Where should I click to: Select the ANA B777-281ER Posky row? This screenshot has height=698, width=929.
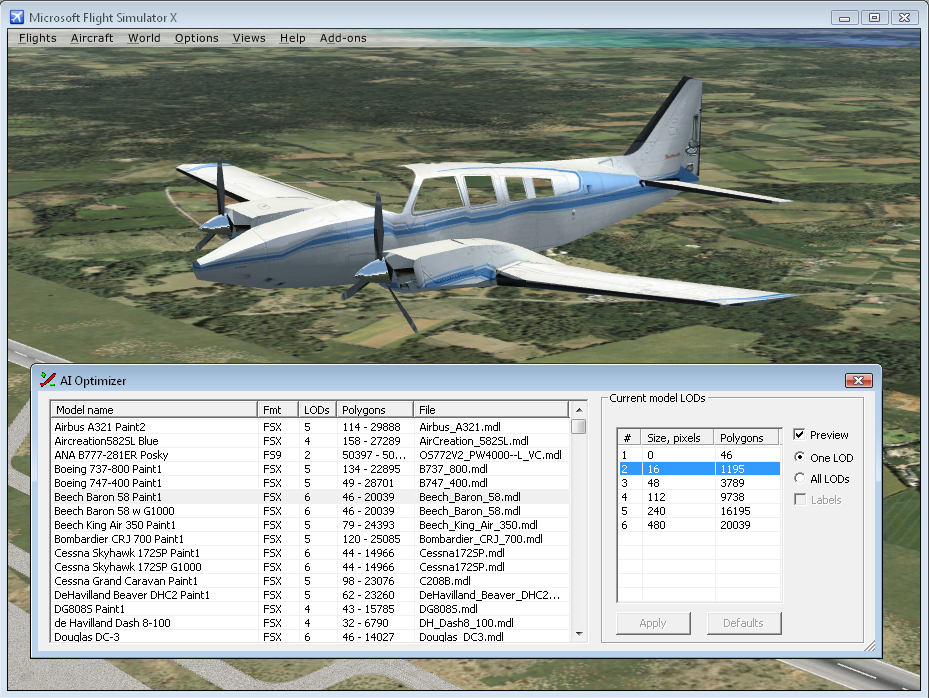point(310,455)
